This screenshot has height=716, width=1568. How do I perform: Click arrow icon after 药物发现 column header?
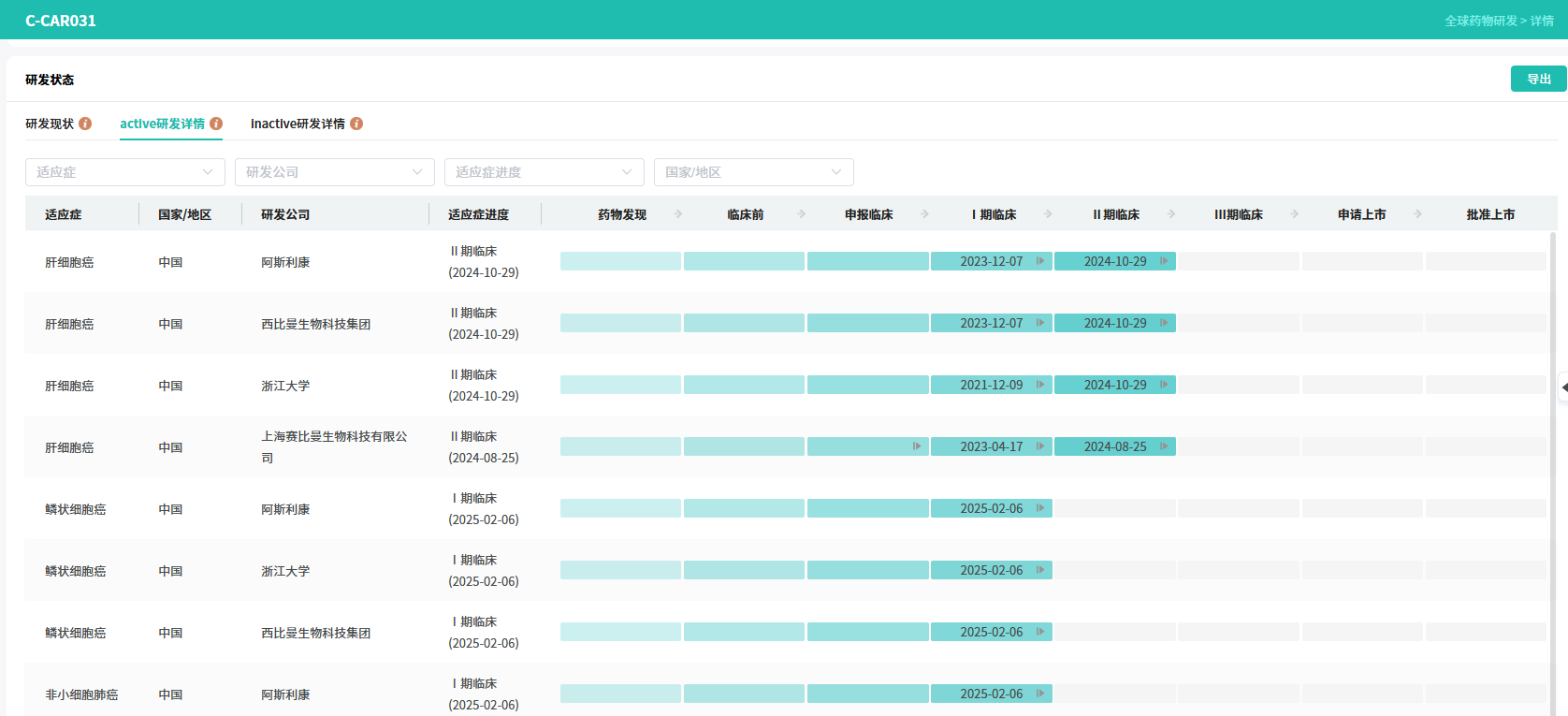click(x=678, y=214)
